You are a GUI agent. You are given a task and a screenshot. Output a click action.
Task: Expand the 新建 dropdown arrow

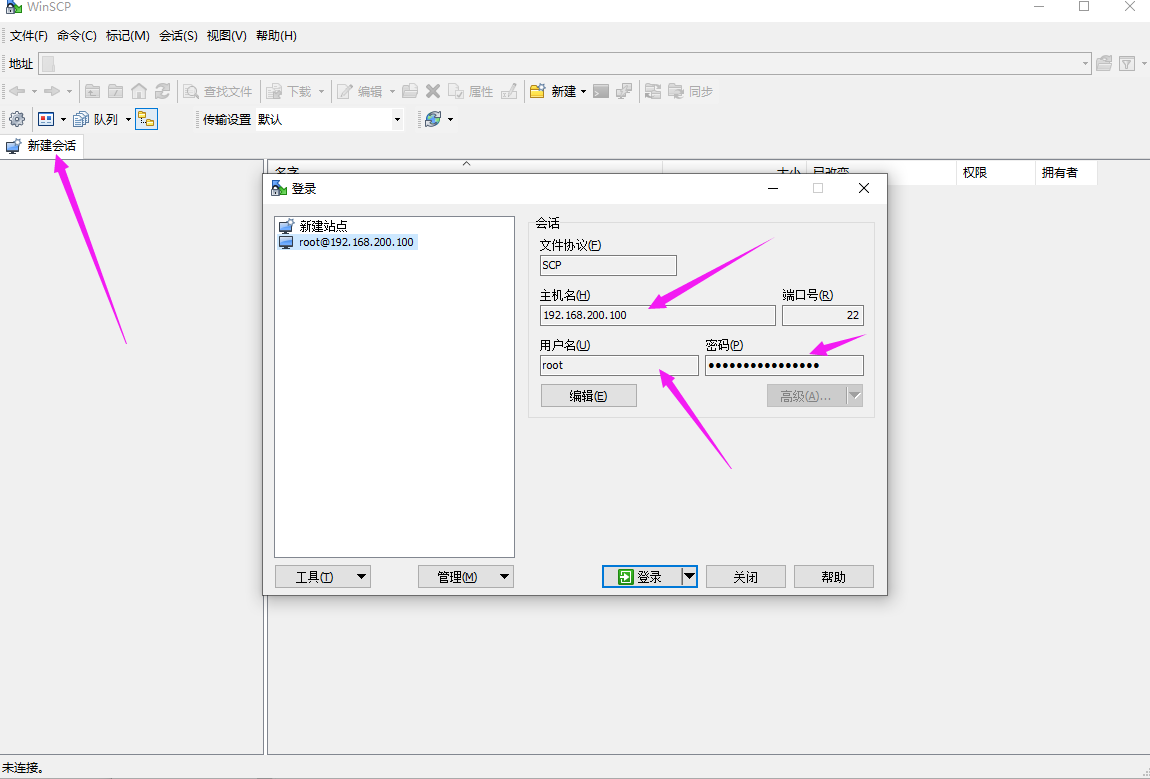[584, 92]
